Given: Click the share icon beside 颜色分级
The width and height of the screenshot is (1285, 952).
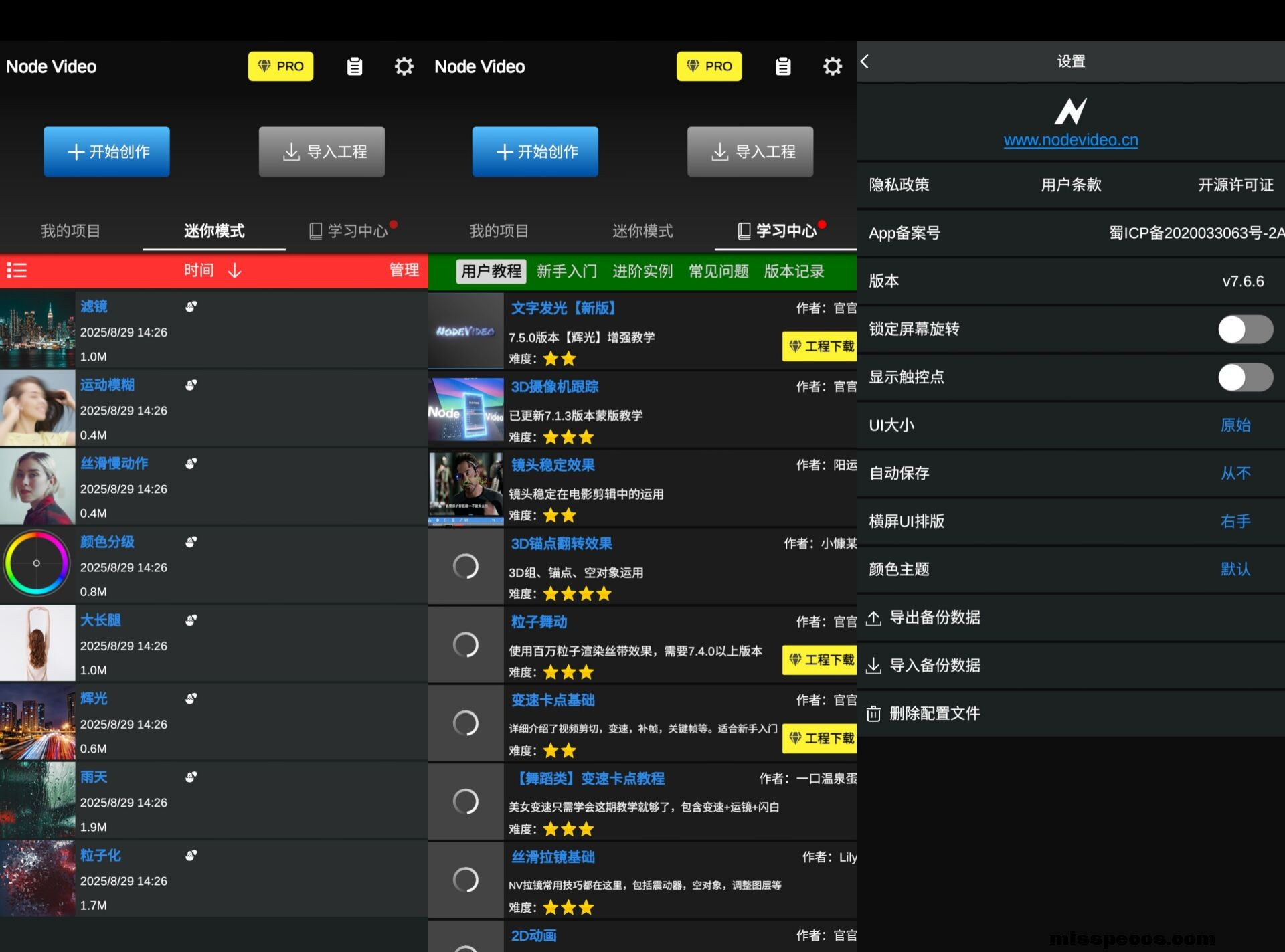Looking at the screenshot, I should (191, 542).
